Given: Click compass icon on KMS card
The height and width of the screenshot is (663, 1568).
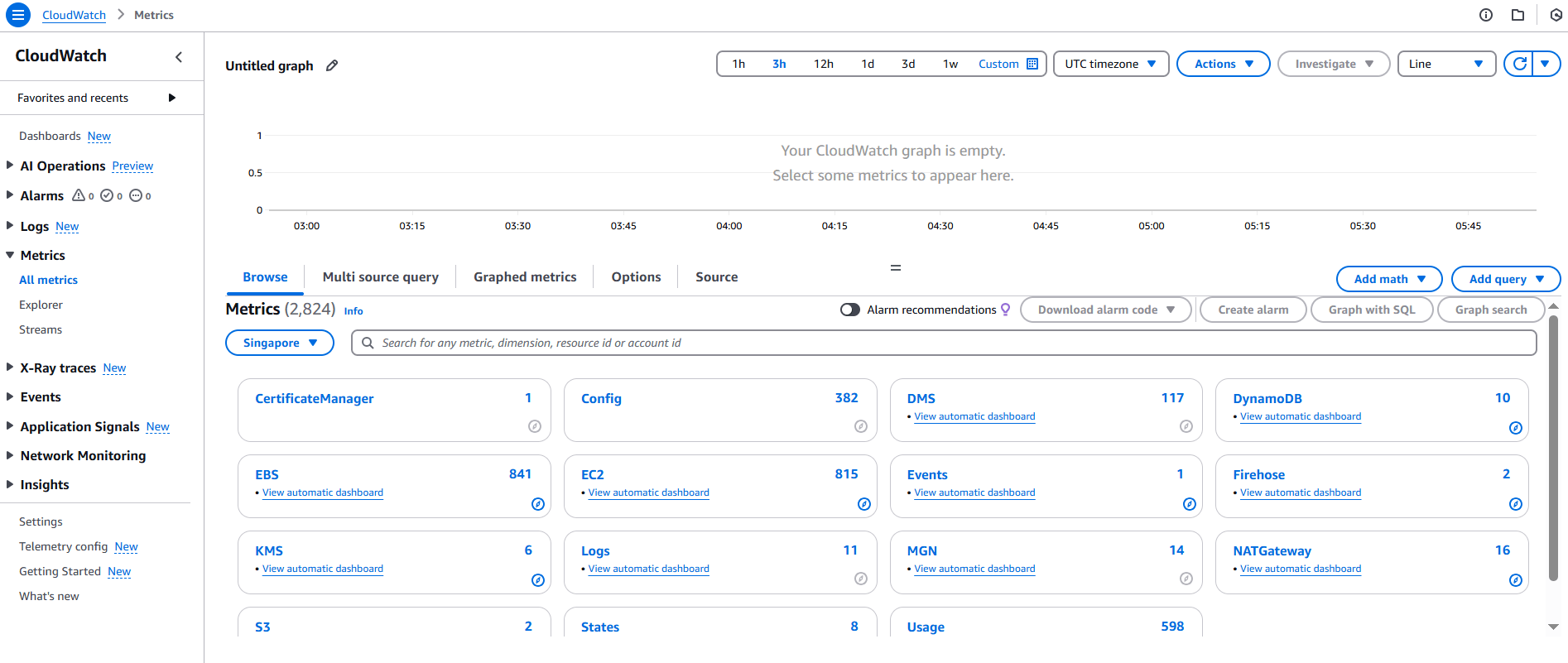Looking at the screenshot, I should coord(538,580).
